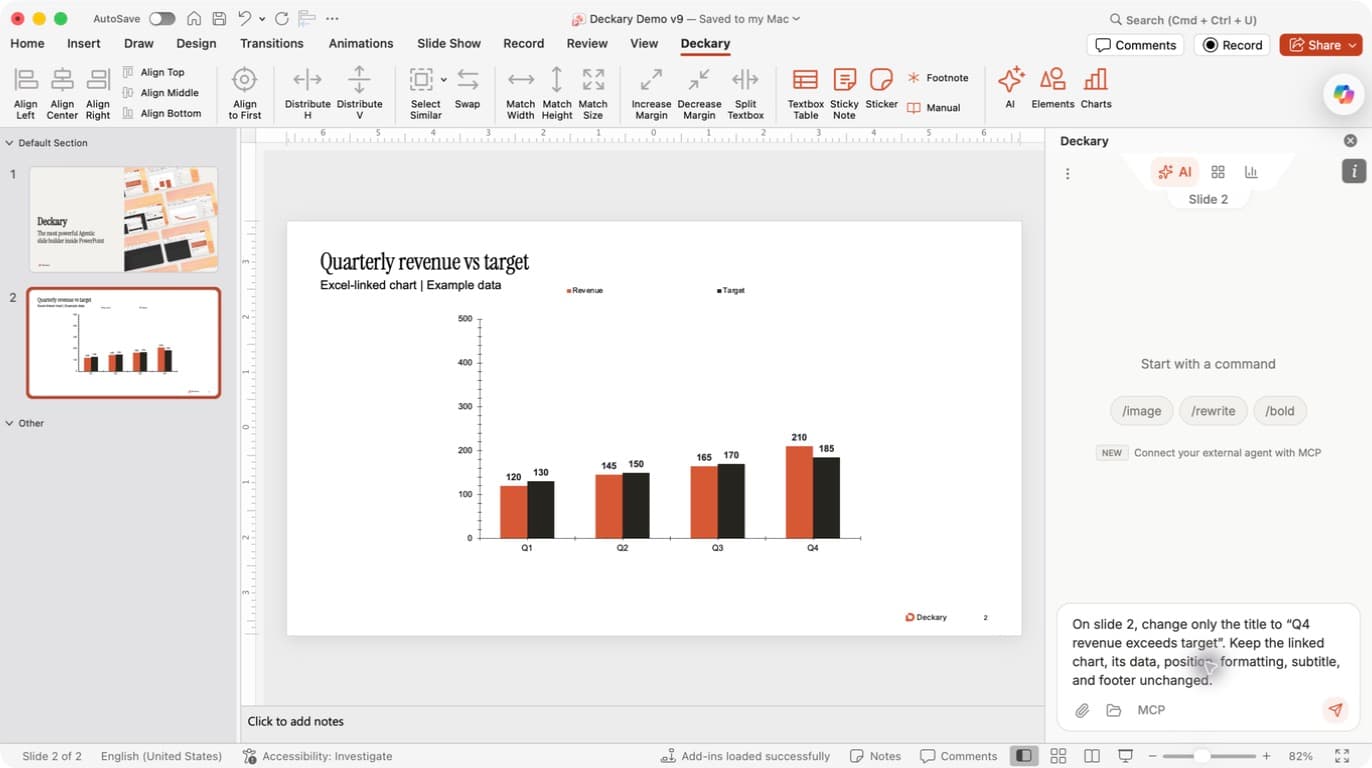Open the Share button dropdown arrow

point(1353,45)
